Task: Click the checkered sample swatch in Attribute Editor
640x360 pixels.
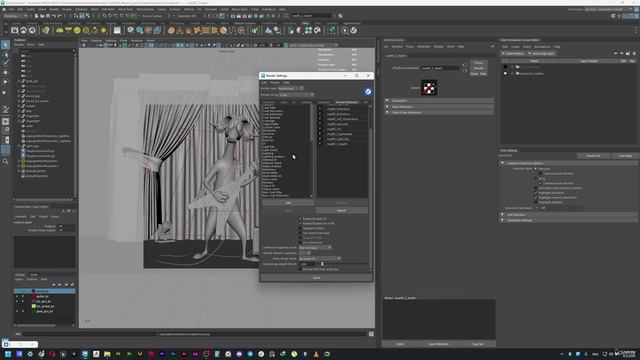Action: [x=429, y=88]
